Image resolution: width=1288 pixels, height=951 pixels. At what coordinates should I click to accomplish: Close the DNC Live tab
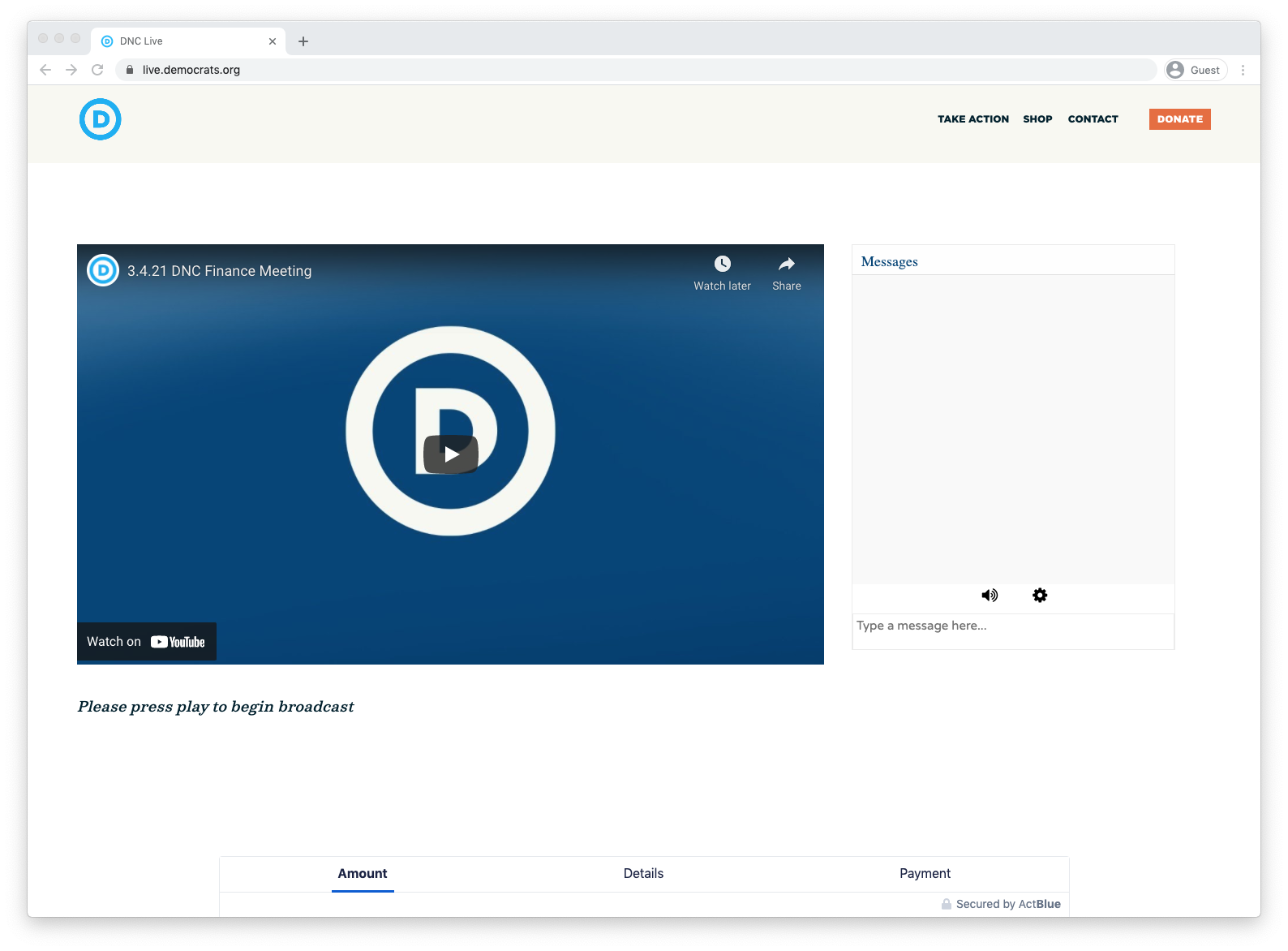click(273, 41)
